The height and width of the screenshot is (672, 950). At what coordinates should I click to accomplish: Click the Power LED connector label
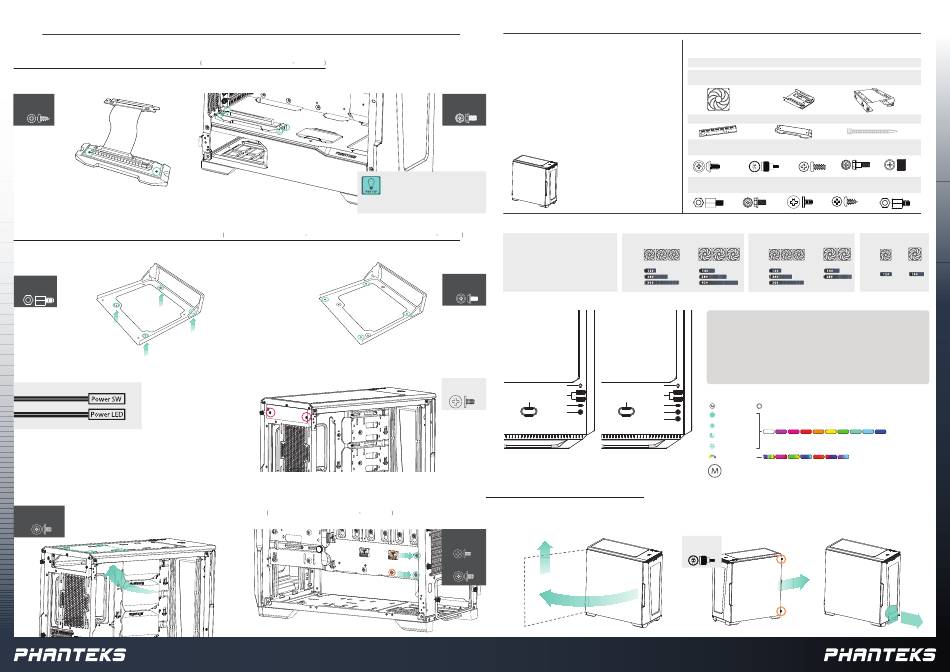click(x=107, y=414)
